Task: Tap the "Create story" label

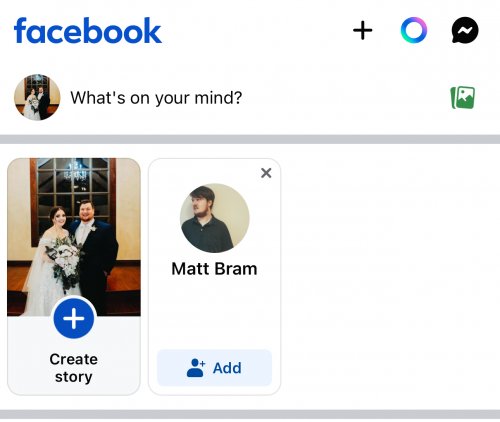Action: point(74,368)
